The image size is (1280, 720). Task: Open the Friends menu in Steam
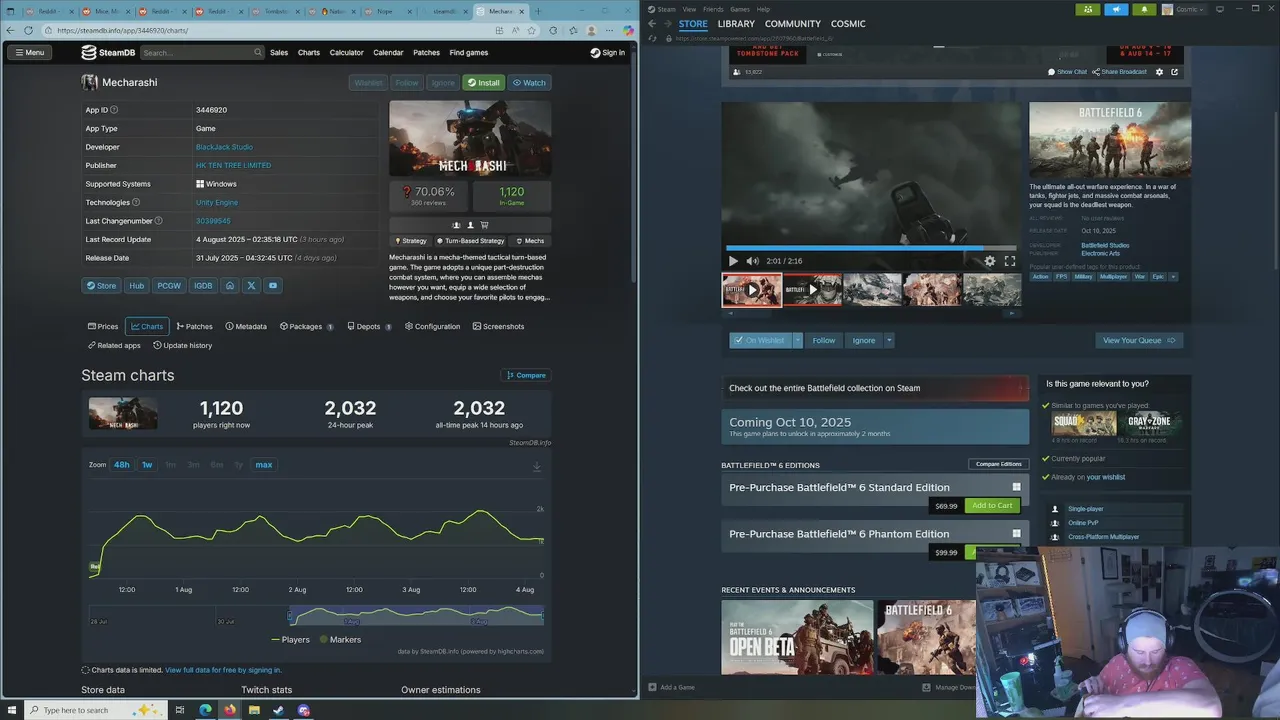(x=713, y=9)
